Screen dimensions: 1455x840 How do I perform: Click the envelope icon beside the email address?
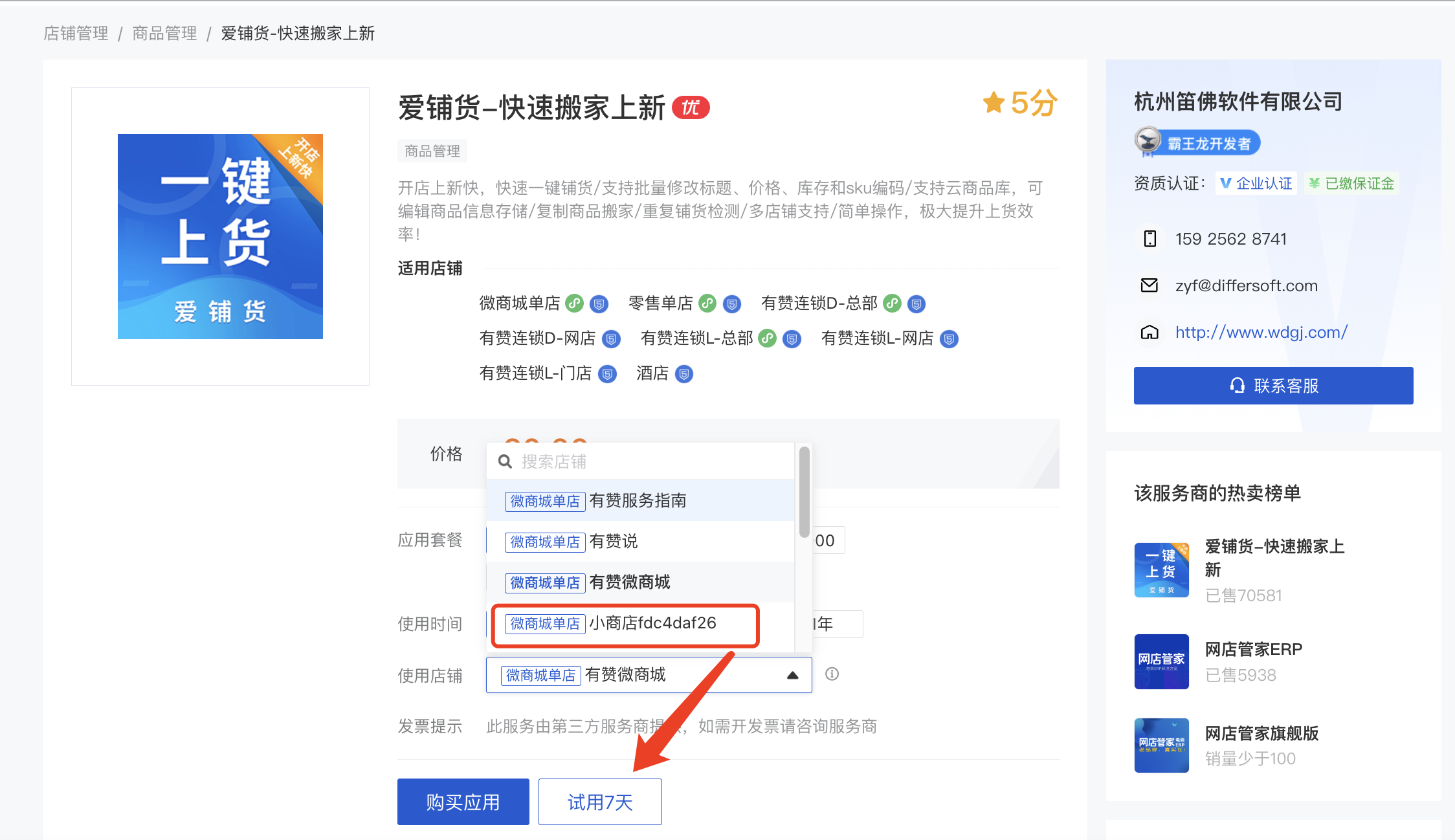[1150, 285]
